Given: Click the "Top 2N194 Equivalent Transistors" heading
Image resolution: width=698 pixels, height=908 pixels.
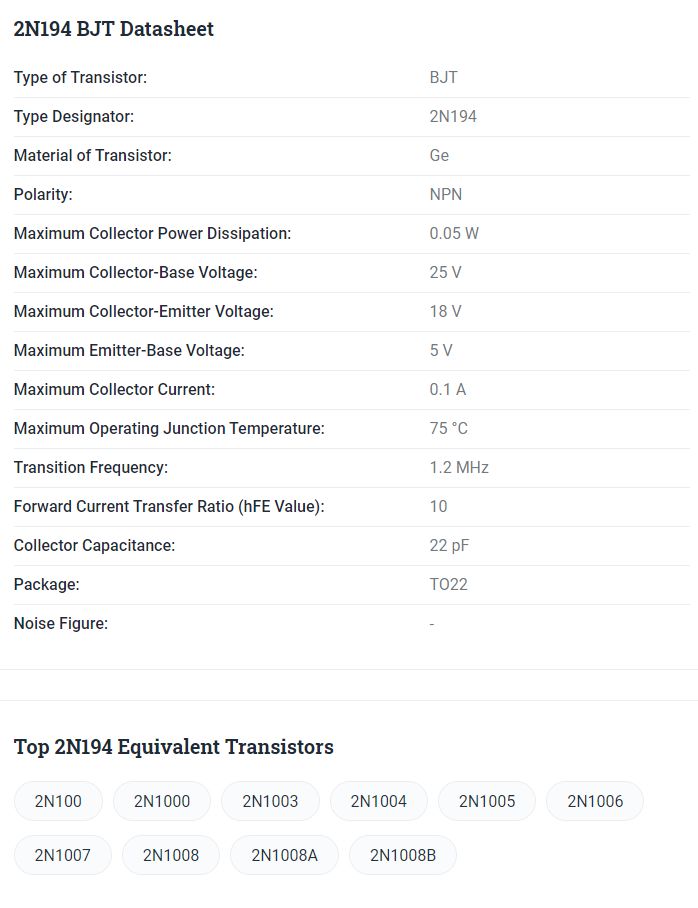Looking at the screenshot, I should 174,747.
